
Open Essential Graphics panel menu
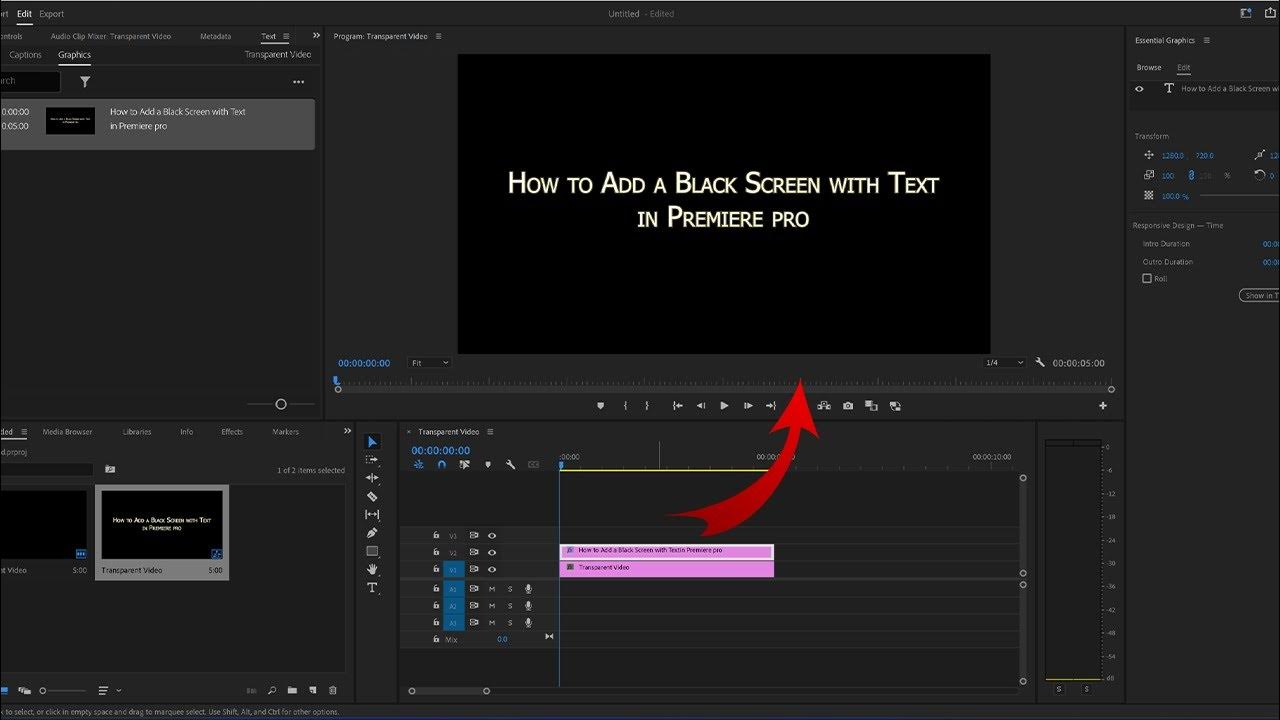pos(1206,40)
